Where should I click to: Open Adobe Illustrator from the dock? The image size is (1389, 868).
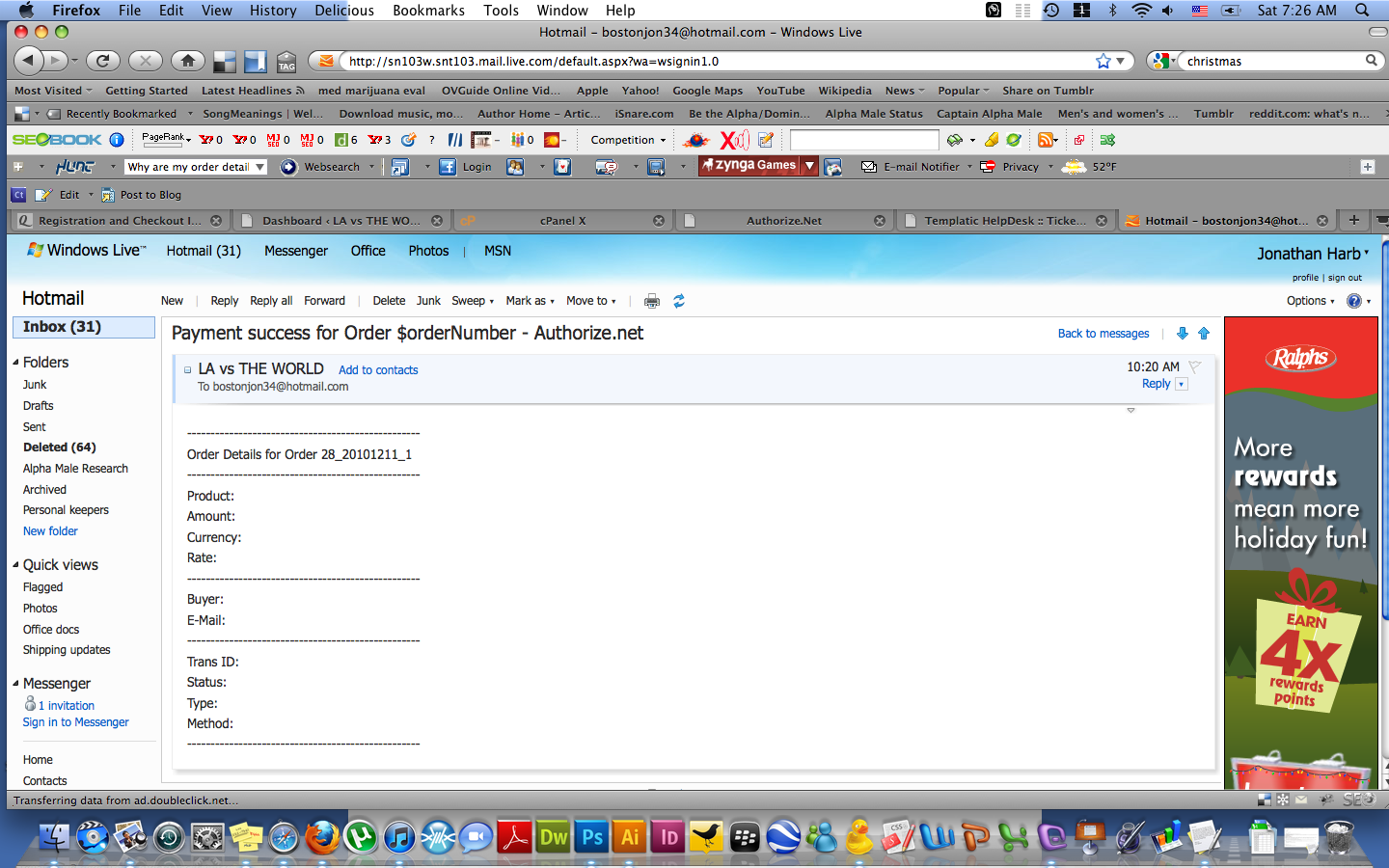(x=630, y=836)
